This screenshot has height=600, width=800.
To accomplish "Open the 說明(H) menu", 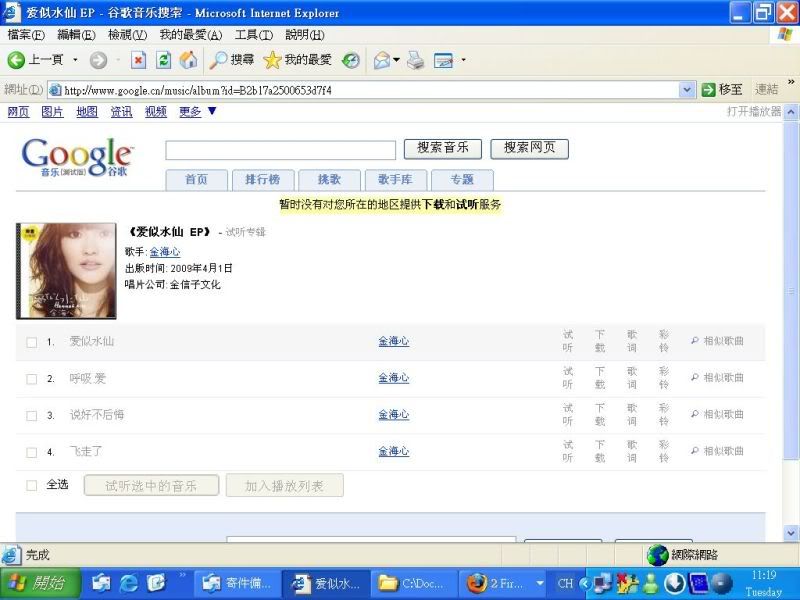I will 305,35.
